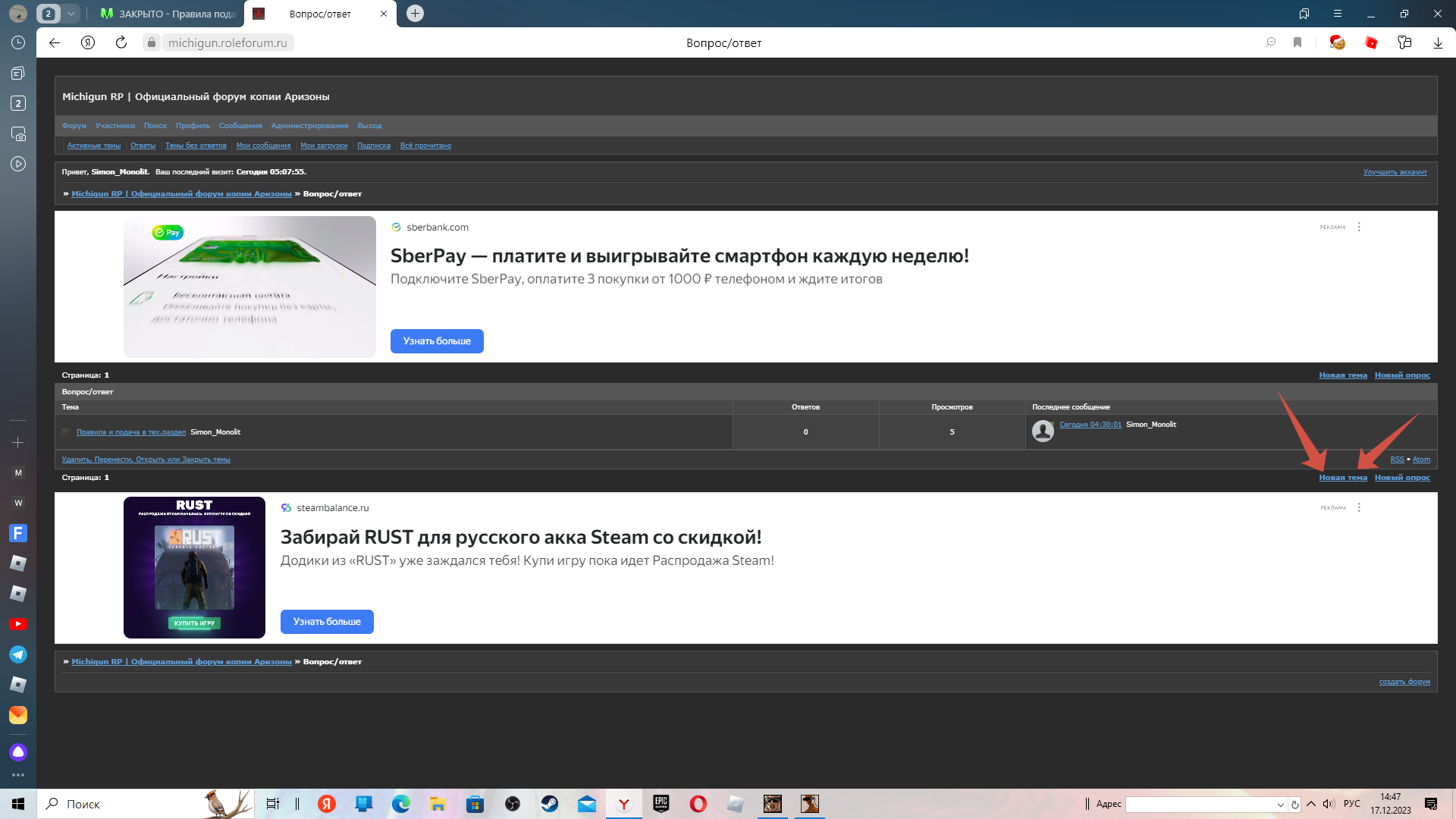Click the volume speaker icon in the tray
The image size is (1456, 819).
(1329, 804)
